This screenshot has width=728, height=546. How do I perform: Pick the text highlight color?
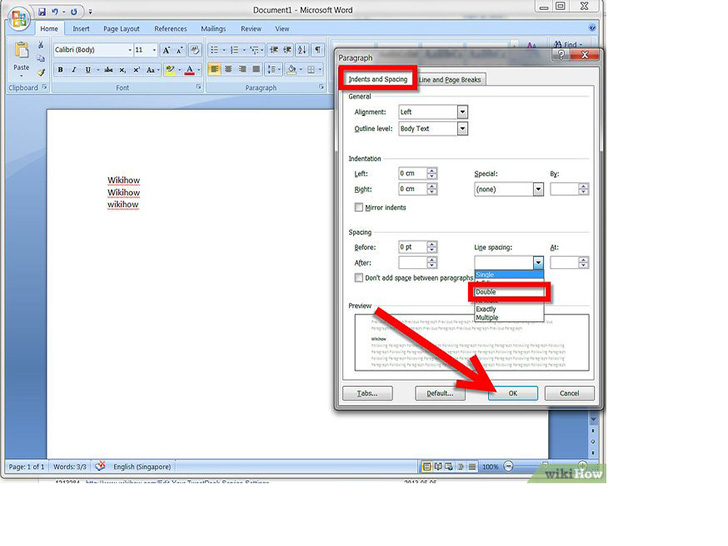click(x=170, y=70)
